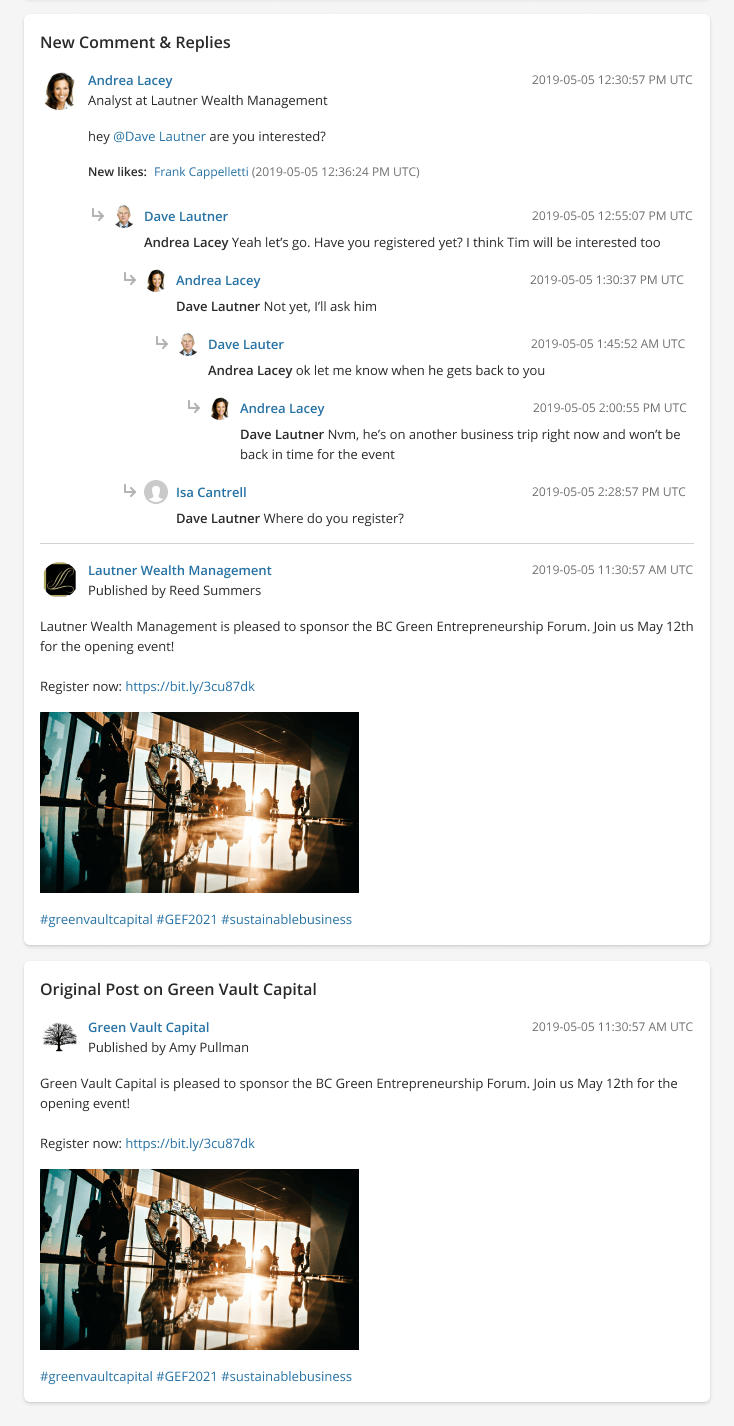This screenshot has width=734, height=1426.
Task: Click timestamp 2019-05-05 2:00:55 PM UTC
Action: click(609, 408)
